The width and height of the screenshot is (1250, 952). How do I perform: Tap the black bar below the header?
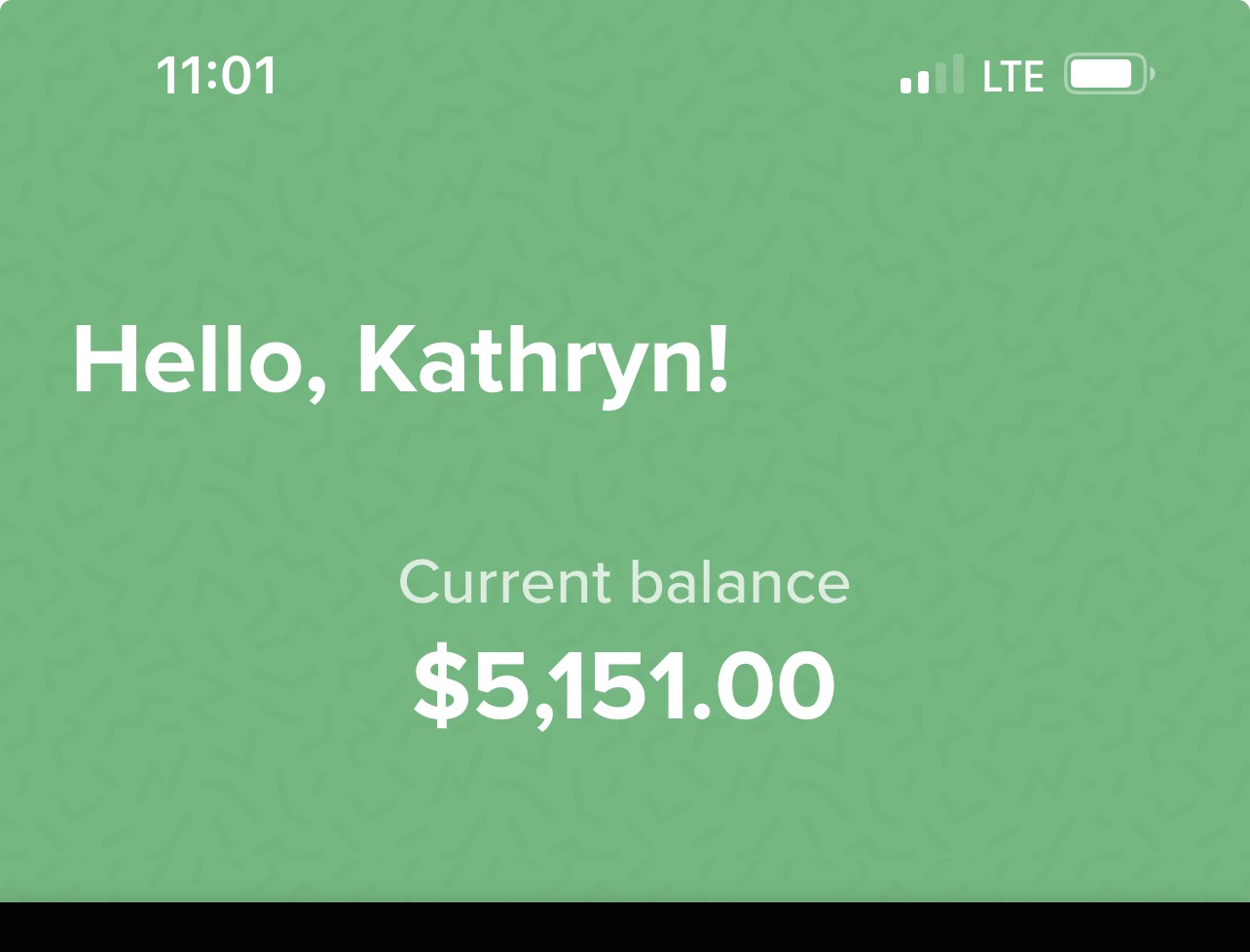tap(625, 927)
